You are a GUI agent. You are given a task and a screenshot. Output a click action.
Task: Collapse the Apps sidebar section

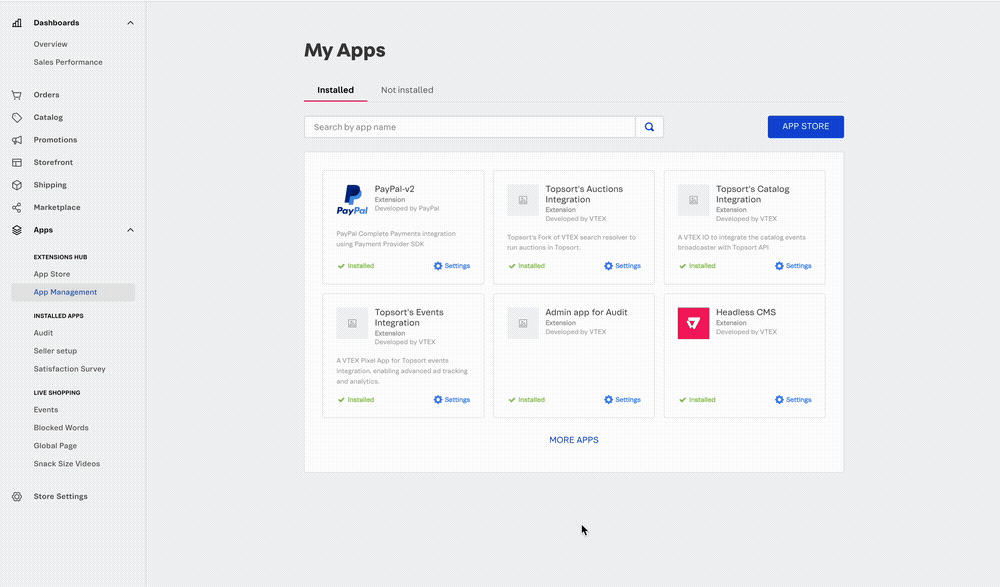click(129, 229)
